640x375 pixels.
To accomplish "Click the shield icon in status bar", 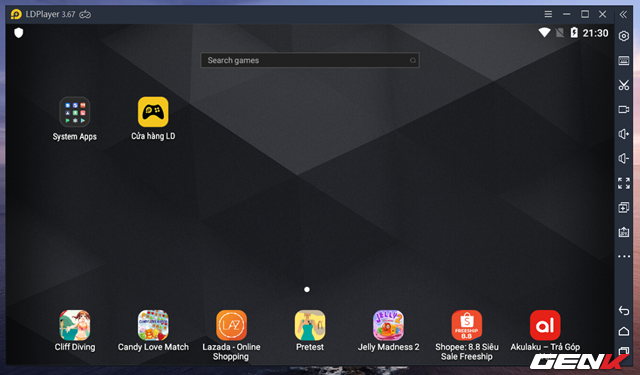I will pos(19,33).
